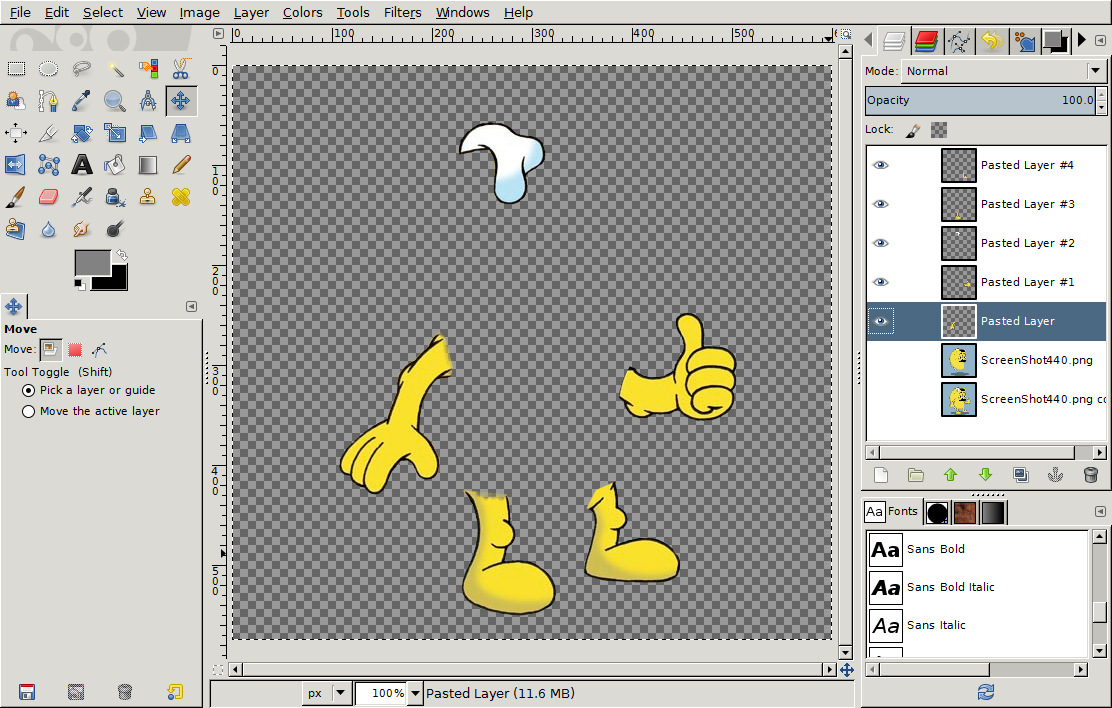Choose the Eraser tool

(49, 197)
